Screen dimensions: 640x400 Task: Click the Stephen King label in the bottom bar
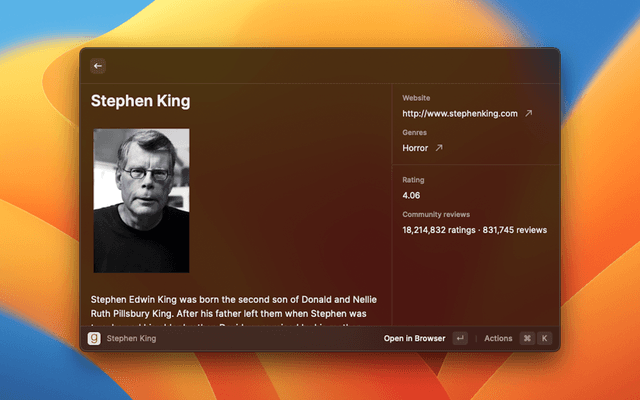click(131, 339)
